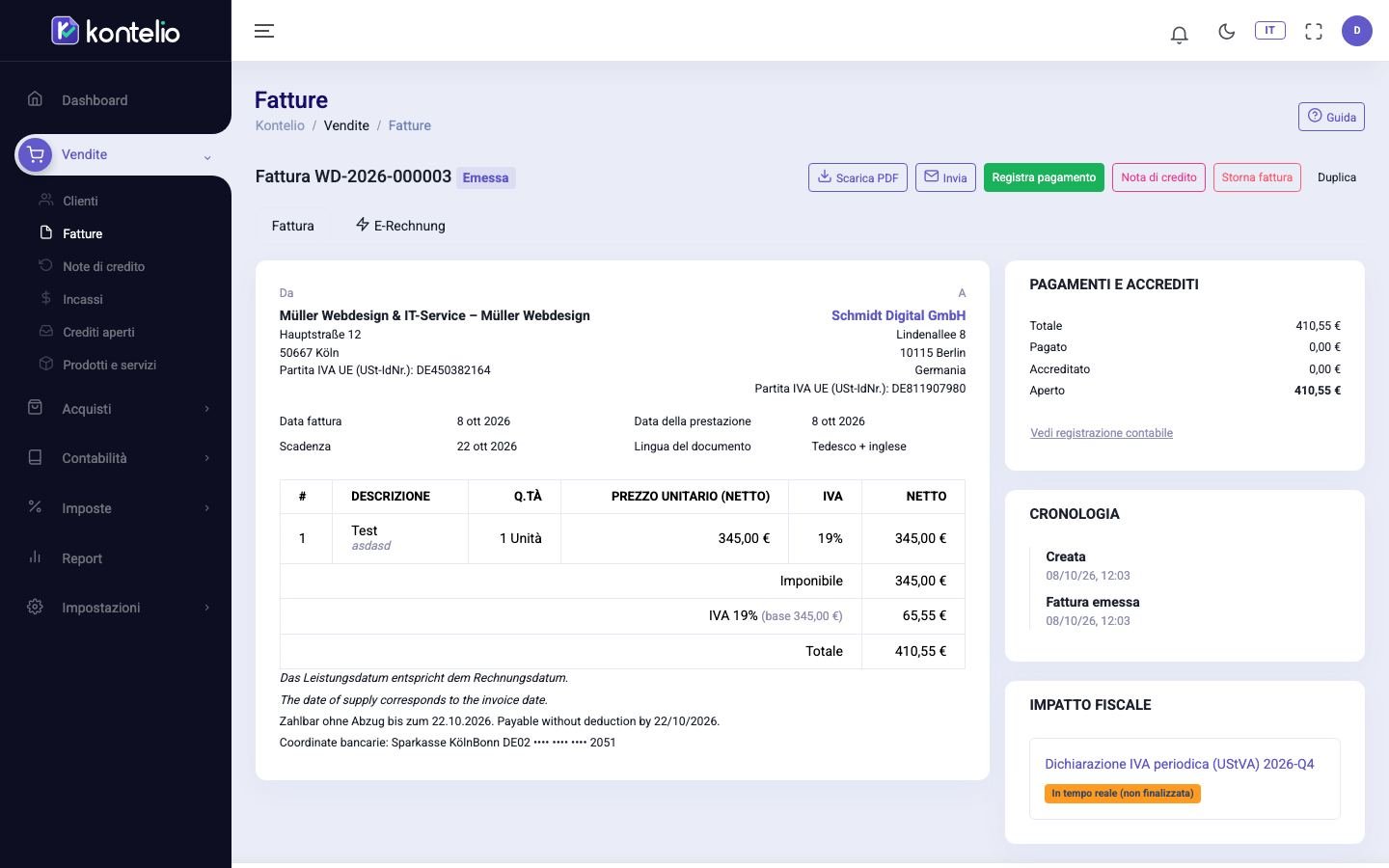Open Prodotti e servizi sidebar item
The image size is (1389, 868).
pyautogui.click(x=109, y=365)
